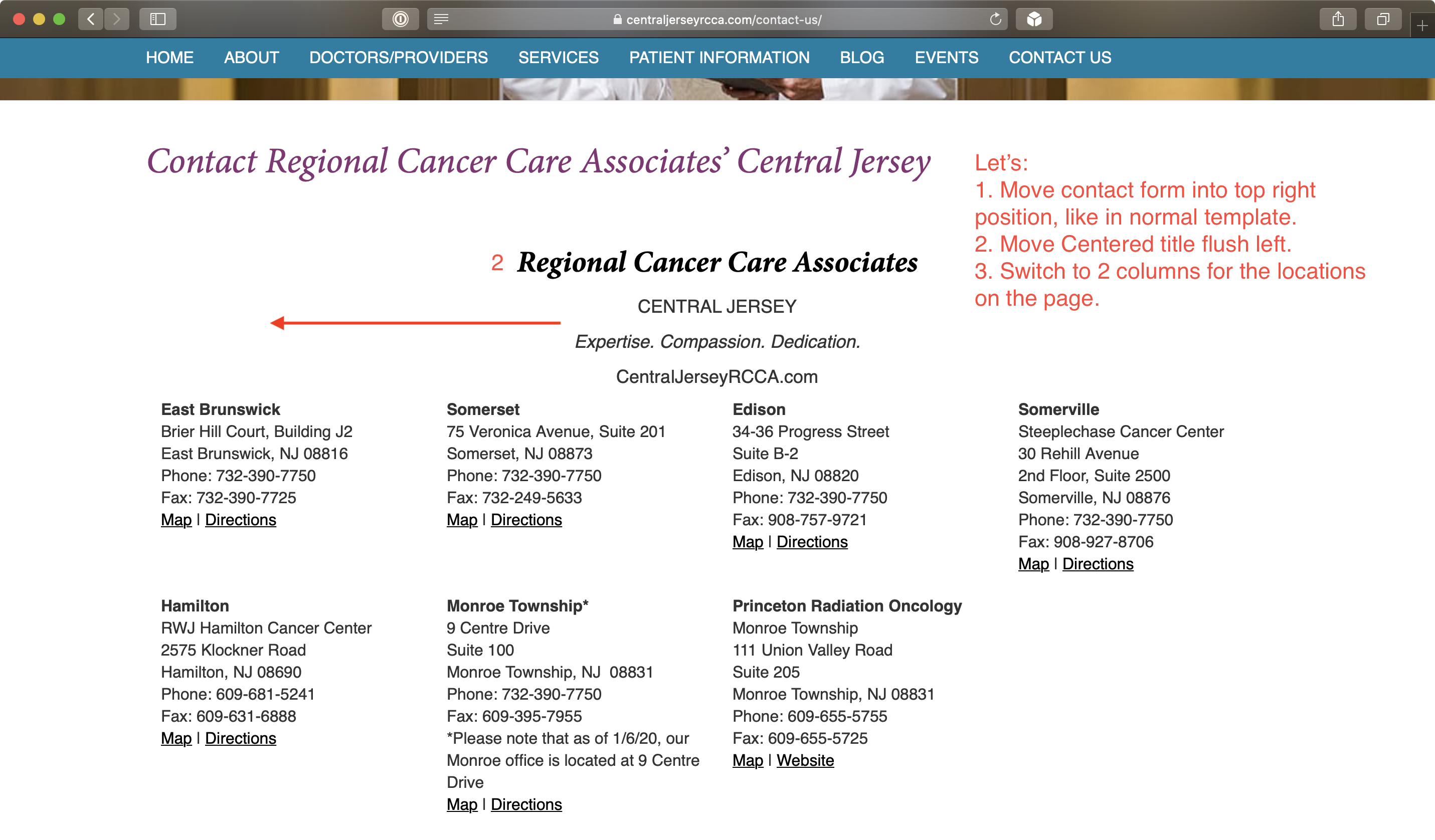Open East Brunswick Directions link
The width and height of the screenshot is (1435, 840).
(240, 520)
